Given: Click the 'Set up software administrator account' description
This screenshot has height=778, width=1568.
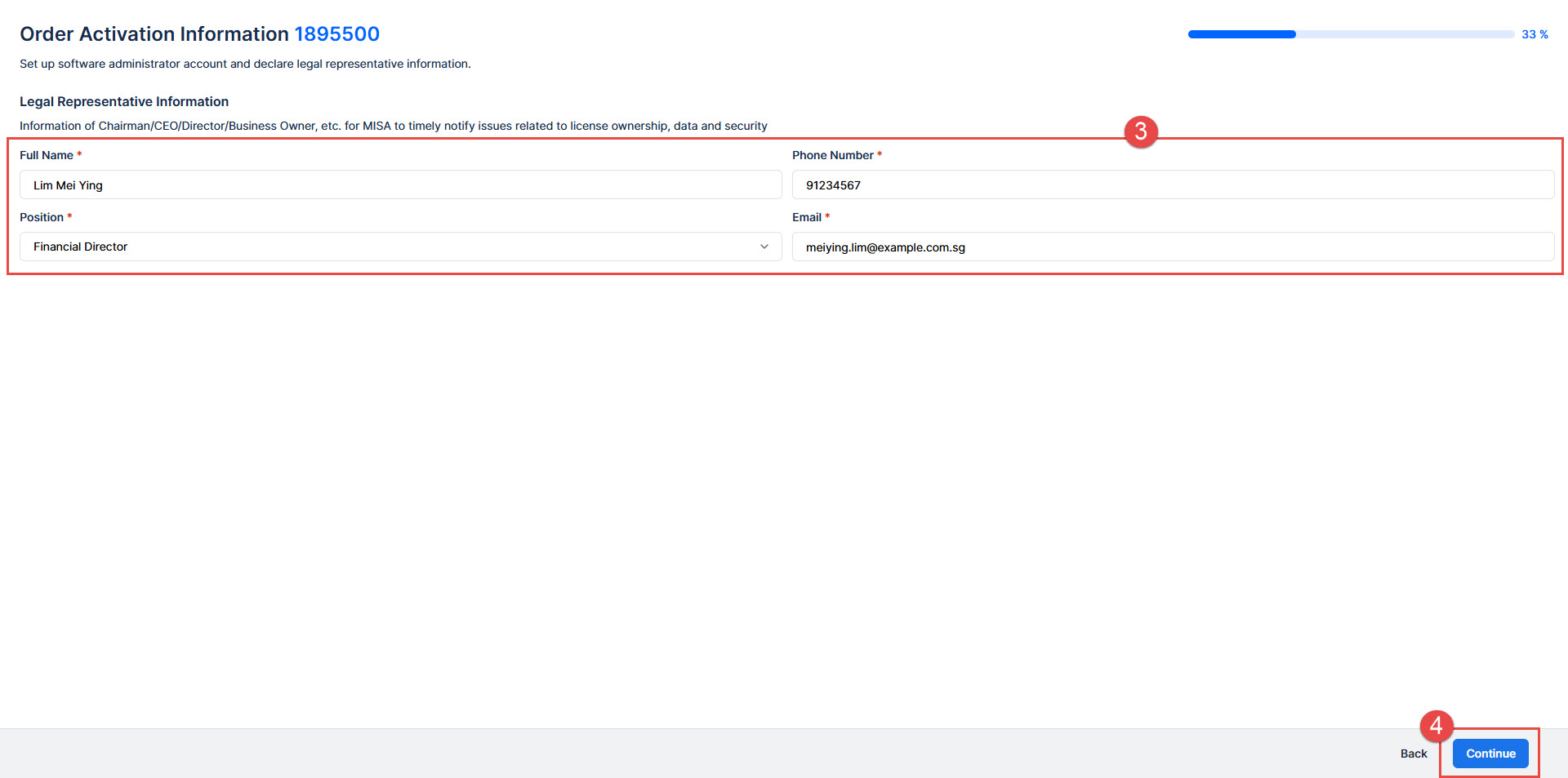Looking at the screenshot, I should (x=245, y=64).
